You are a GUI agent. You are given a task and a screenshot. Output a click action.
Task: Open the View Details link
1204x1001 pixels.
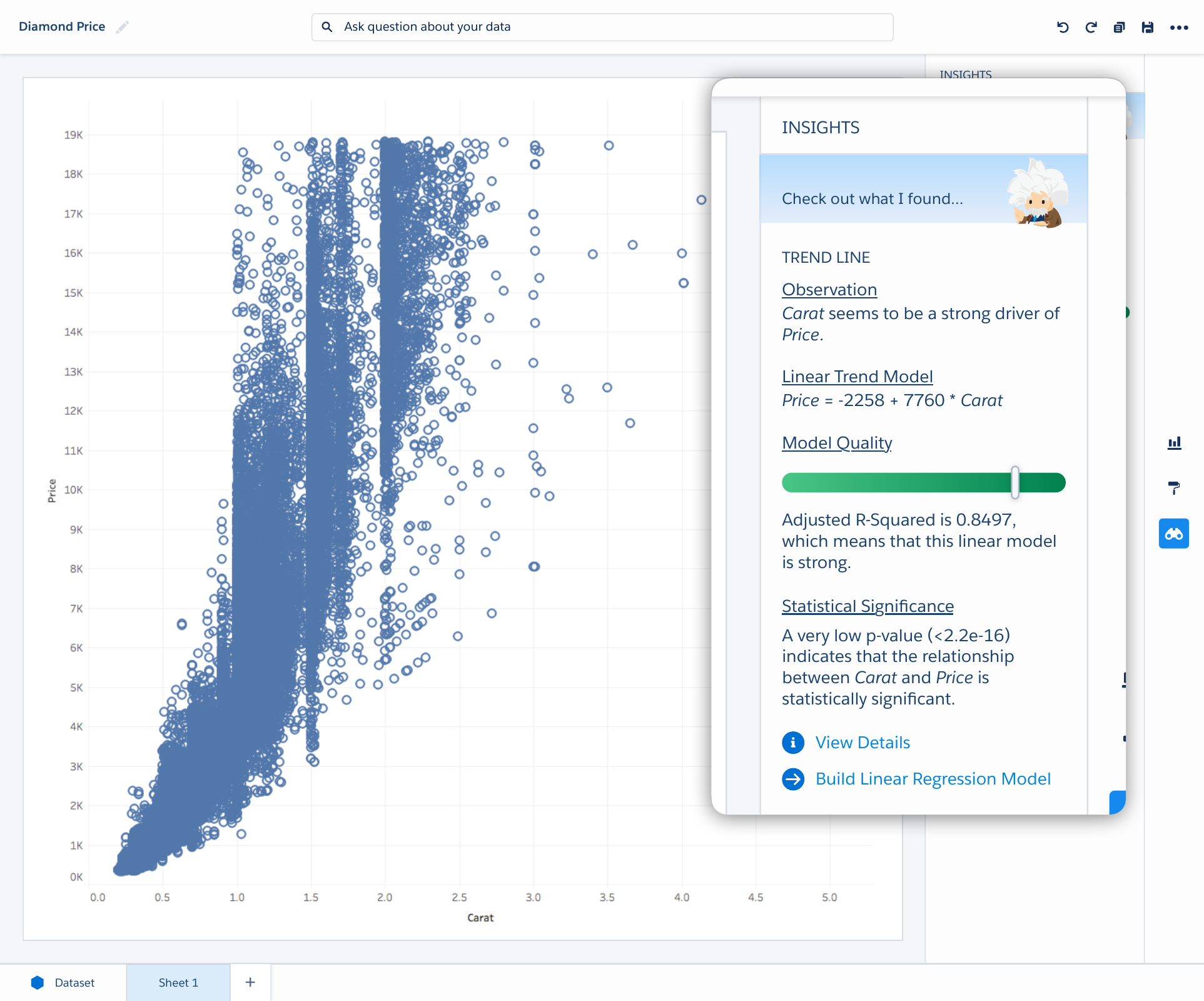863,743
